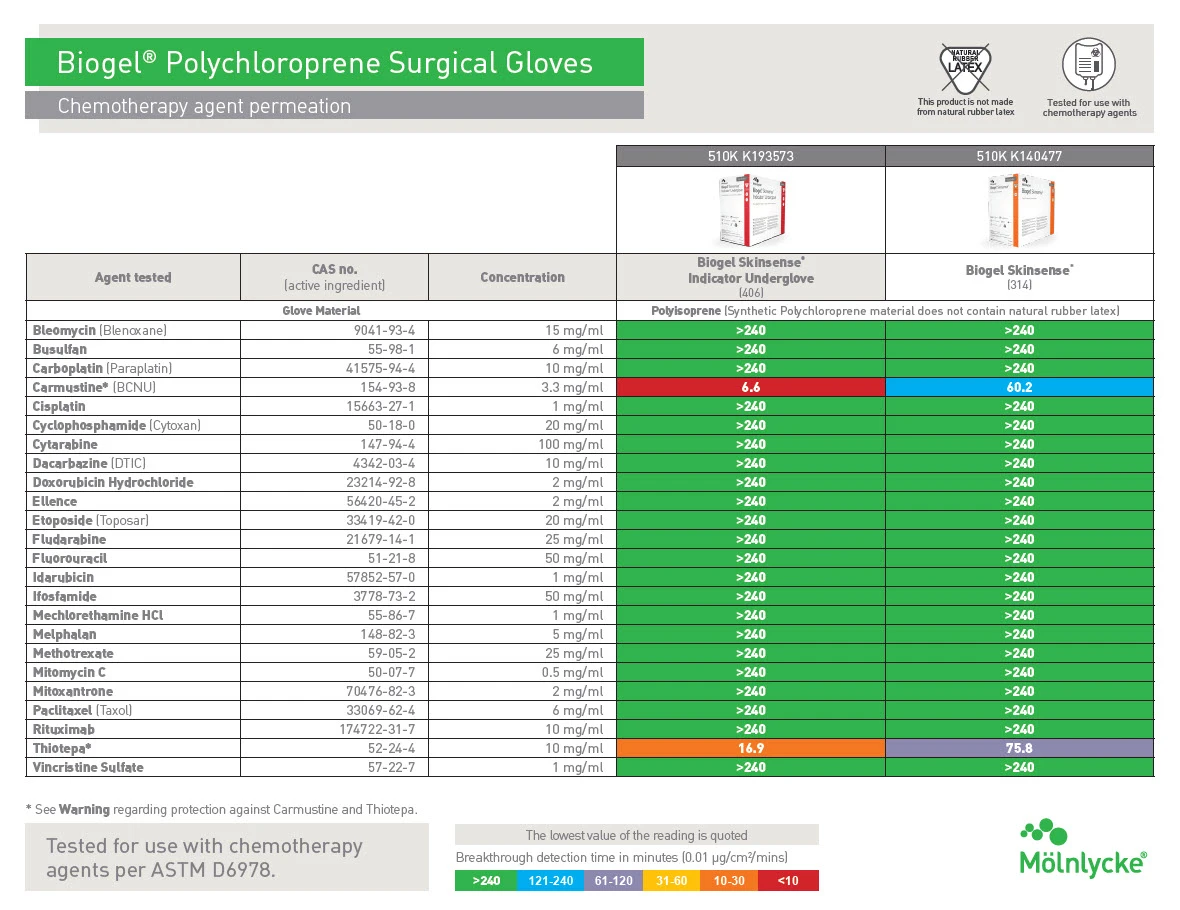Select the Idarubicin agent name
The height and width of the screenshot is (910, 1180).
pyautogui.click(x=63, y=577)
